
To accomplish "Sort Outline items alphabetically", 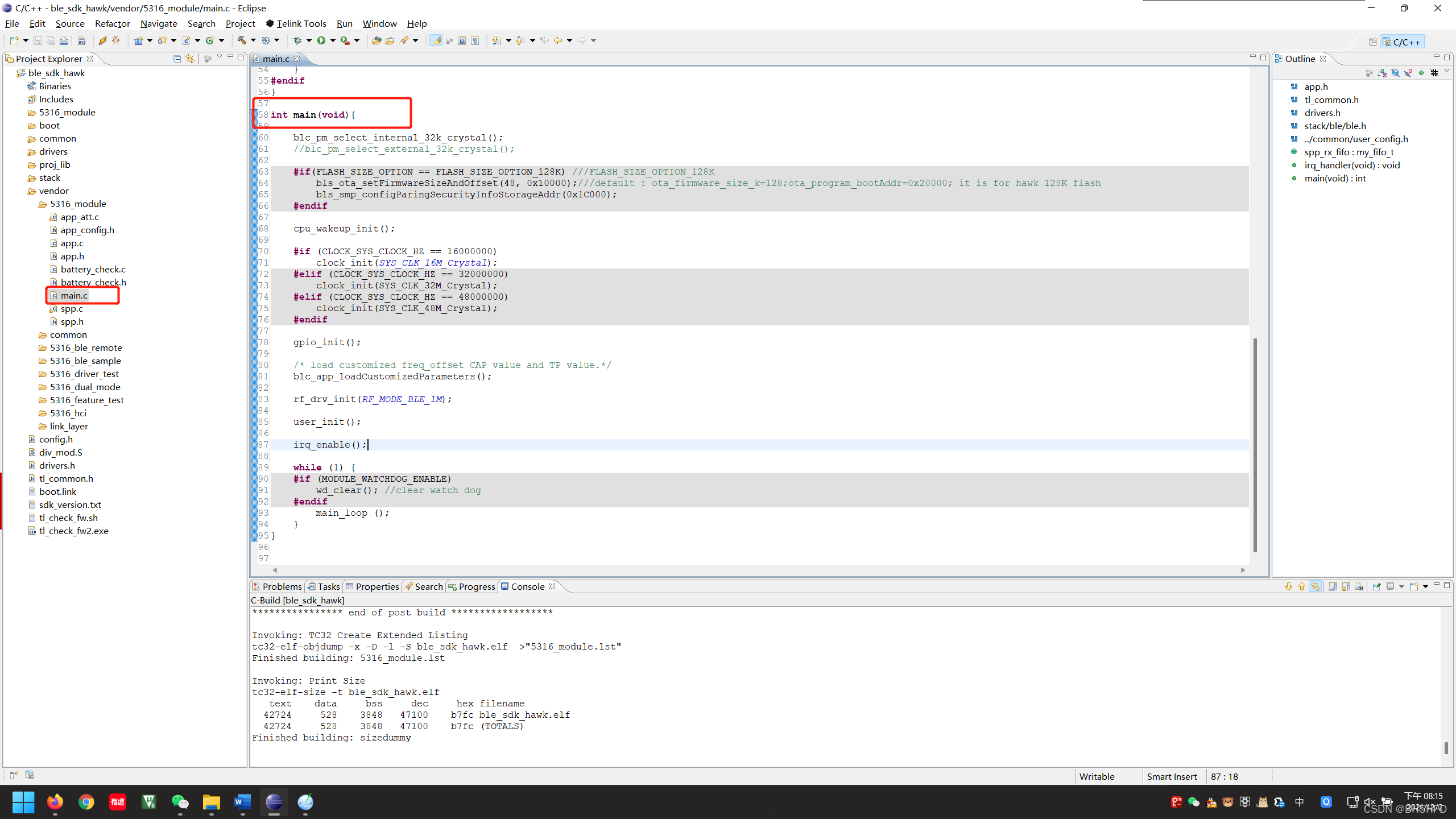I will point(1382,73).
